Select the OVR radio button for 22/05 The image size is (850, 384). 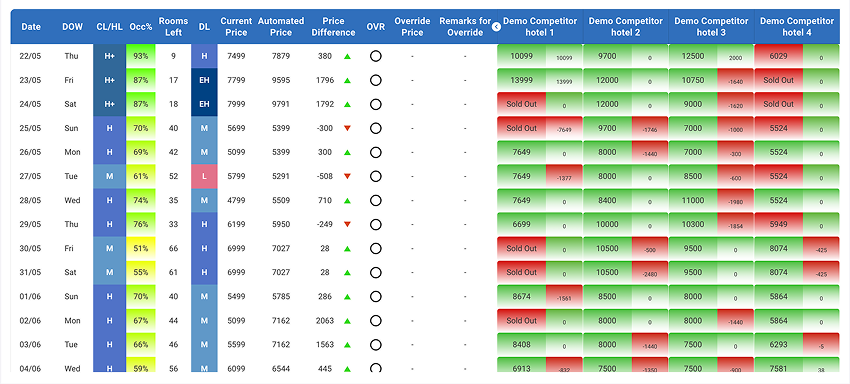375,56
